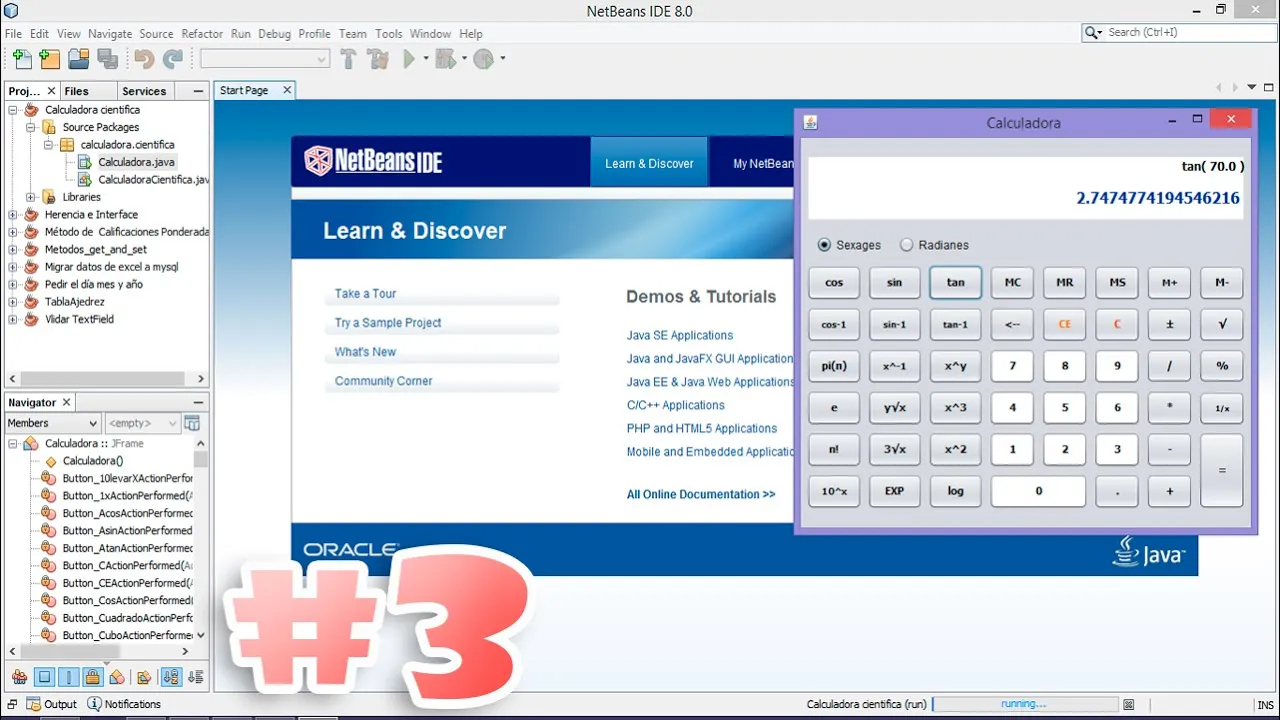Click the Open Project toolbar icon
Viewport: 1280px width, 720px height.
point(78,59)
